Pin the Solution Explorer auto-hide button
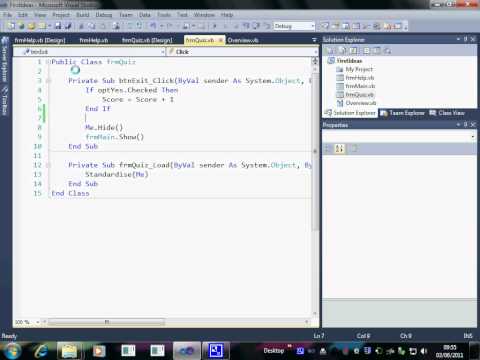 coord(466,39)
